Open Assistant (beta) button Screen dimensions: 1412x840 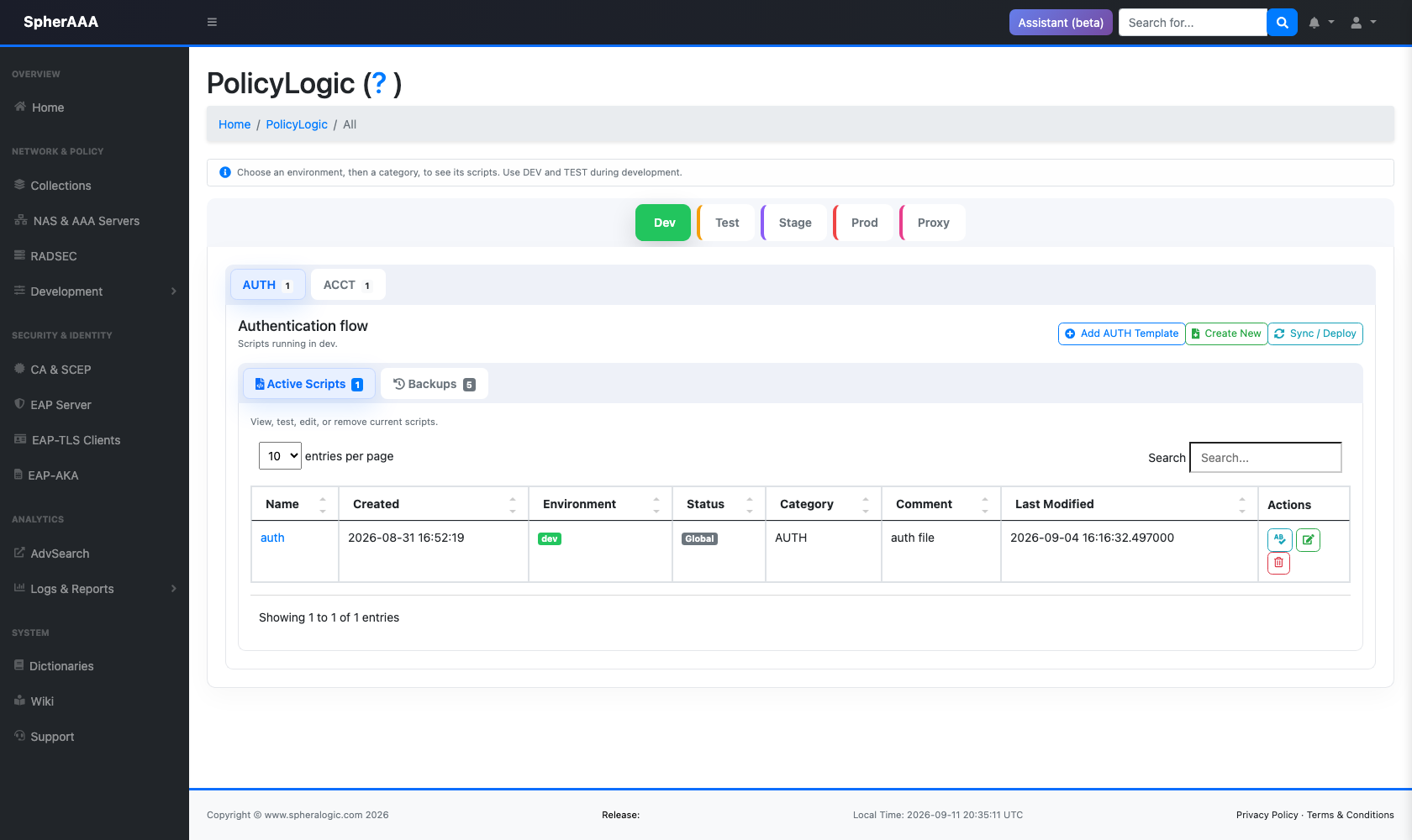coord(1061,23)
